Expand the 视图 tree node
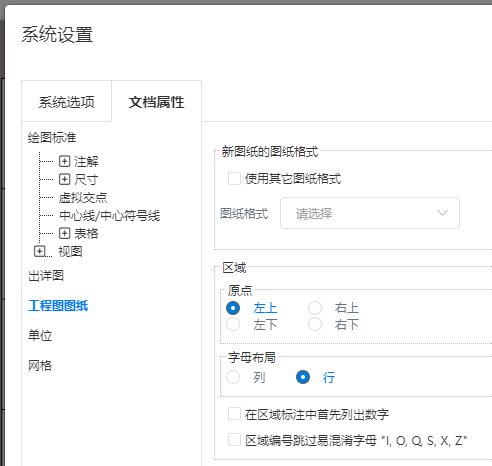Image resolution: width=492 pixels, height=466 pixels. [40, 251]
